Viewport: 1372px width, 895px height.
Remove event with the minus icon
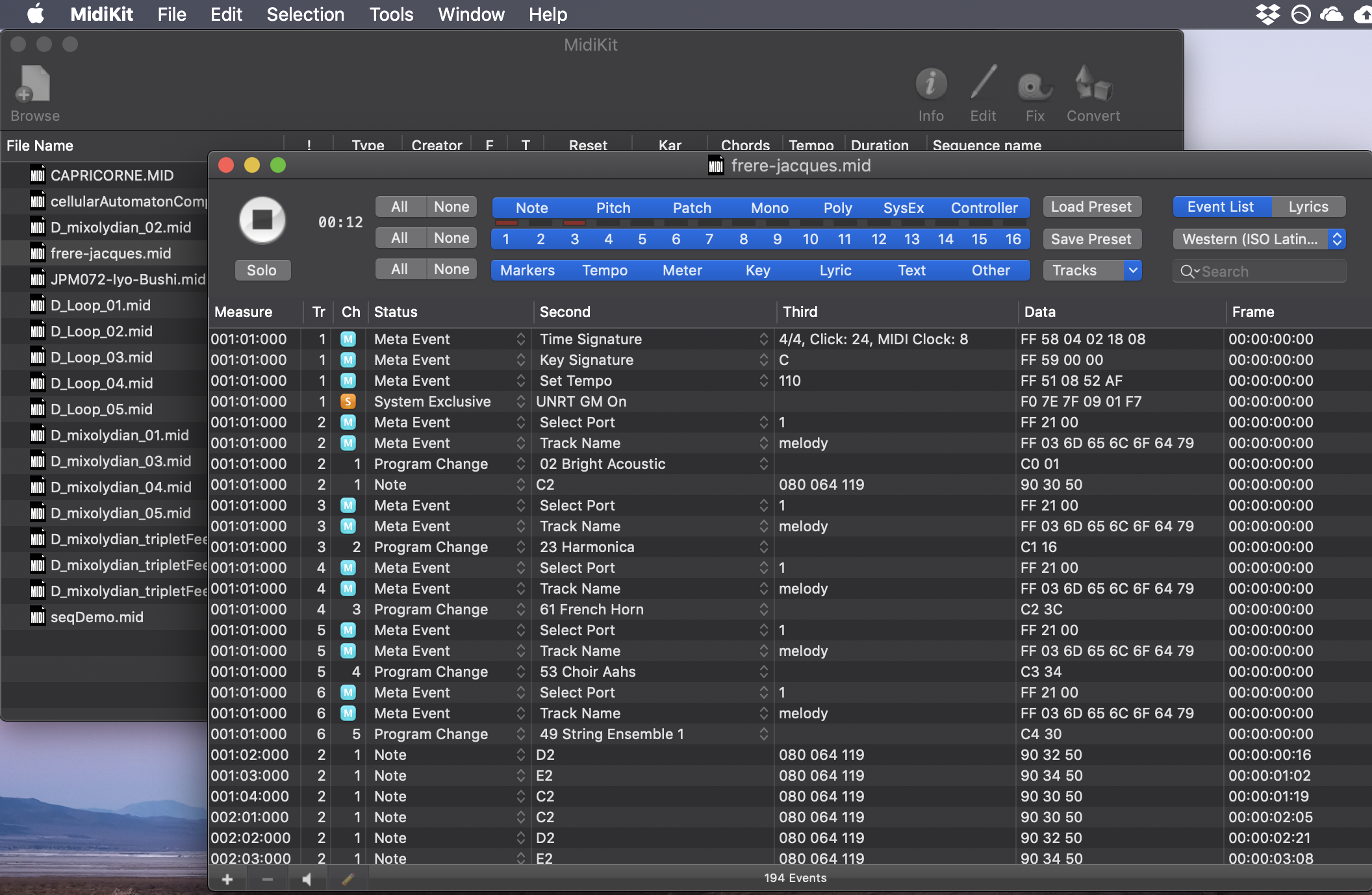coord(267,879)
